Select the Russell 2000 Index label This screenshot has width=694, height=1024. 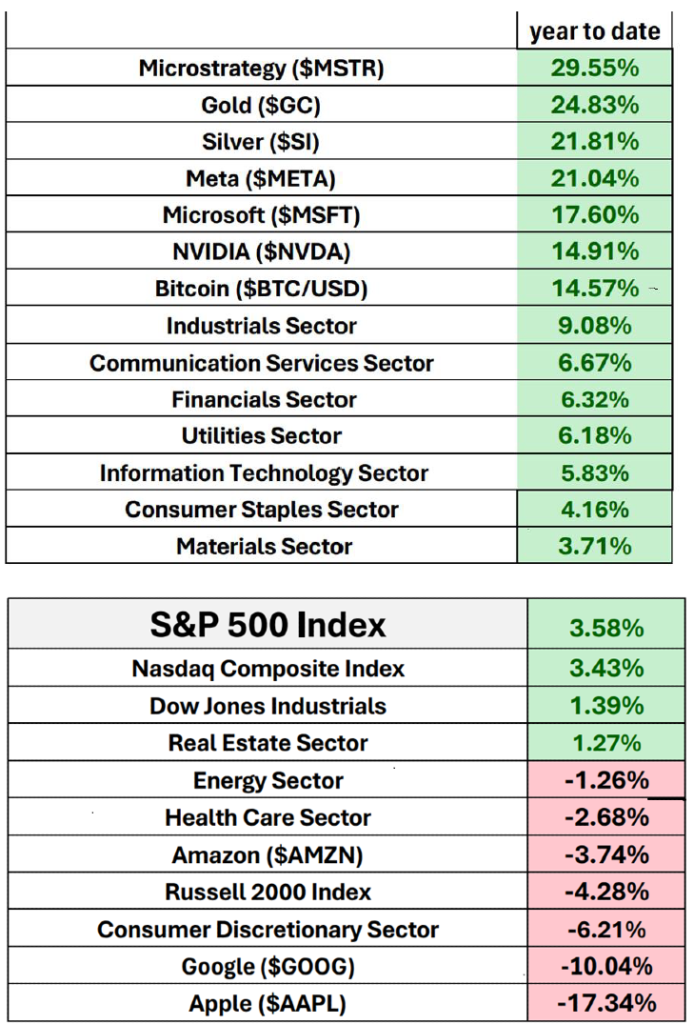coord(267,891)
